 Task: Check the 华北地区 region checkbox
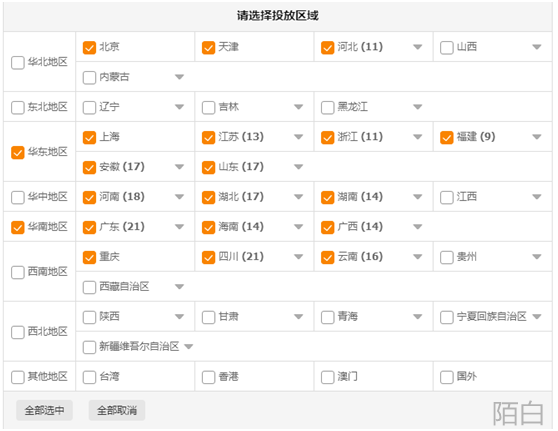click(x=18, y=62)
